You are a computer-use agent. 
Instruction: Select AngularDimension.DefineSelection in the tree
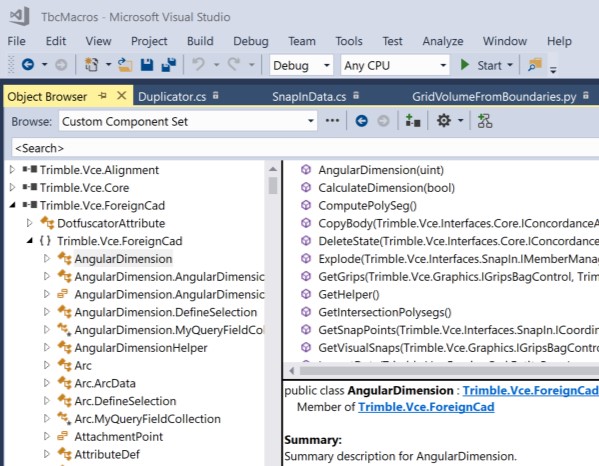point(166,312)
